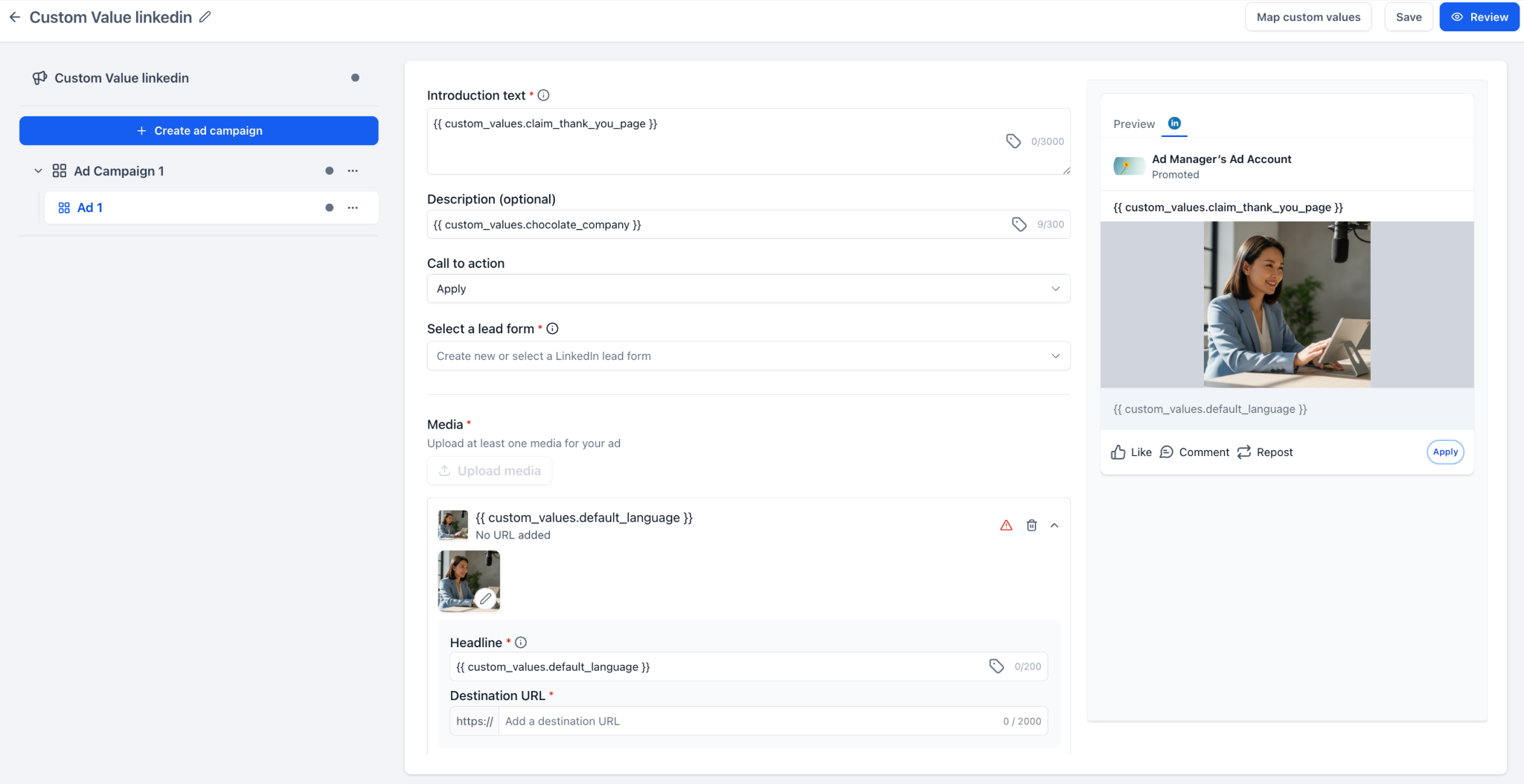Image resolution: width=1524 pixels, height=784 pixels.
Task: Open the three-dot menu for Ad Campaign 1
Action: point(353,171)
